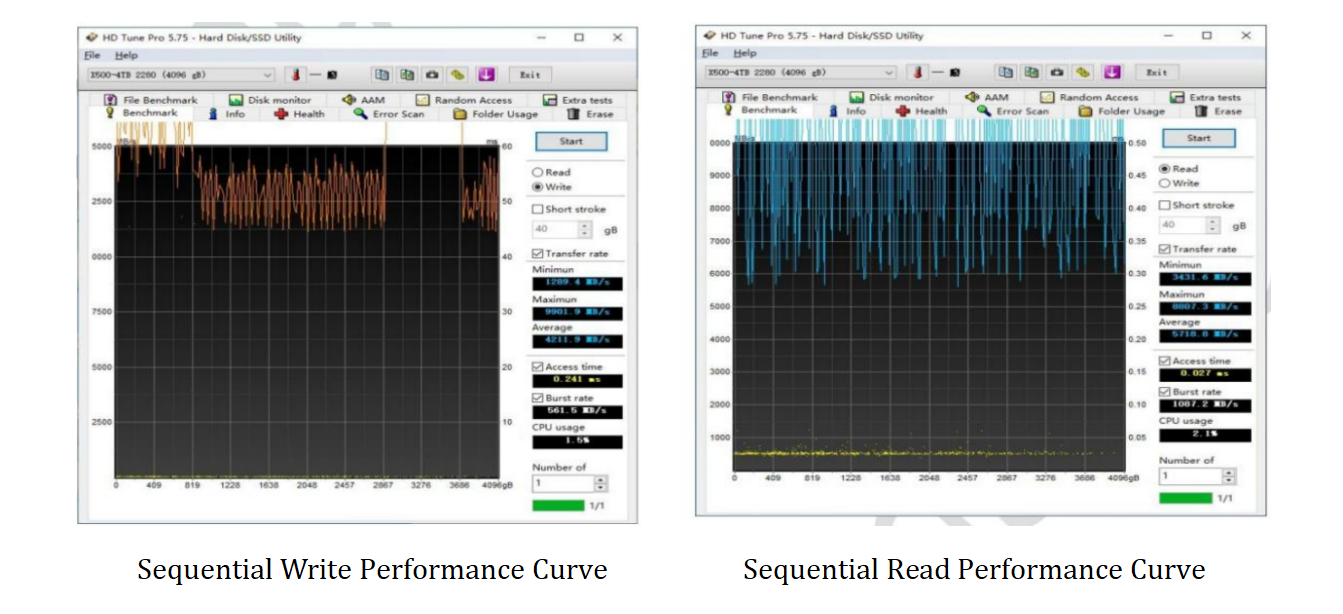Open Help menu in read benchmark window

[745, 53]
